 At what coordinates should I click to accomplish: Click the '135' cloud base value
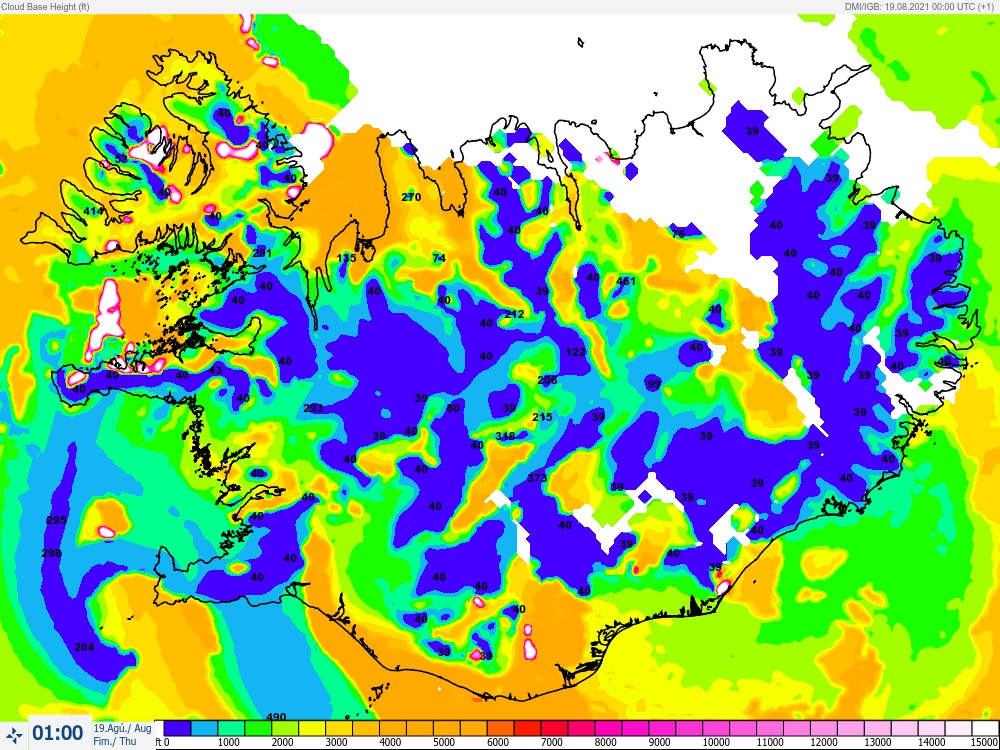346,258
